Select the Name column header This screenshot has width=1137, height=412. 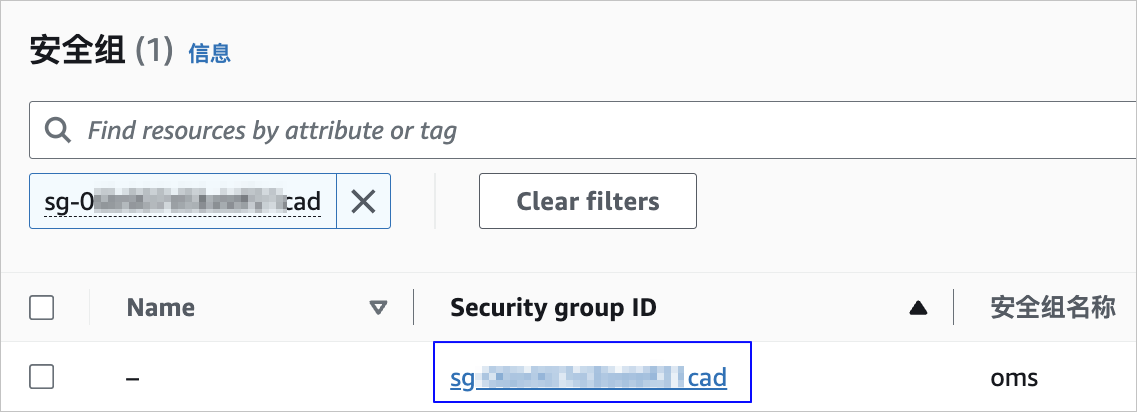pos(160,308)
